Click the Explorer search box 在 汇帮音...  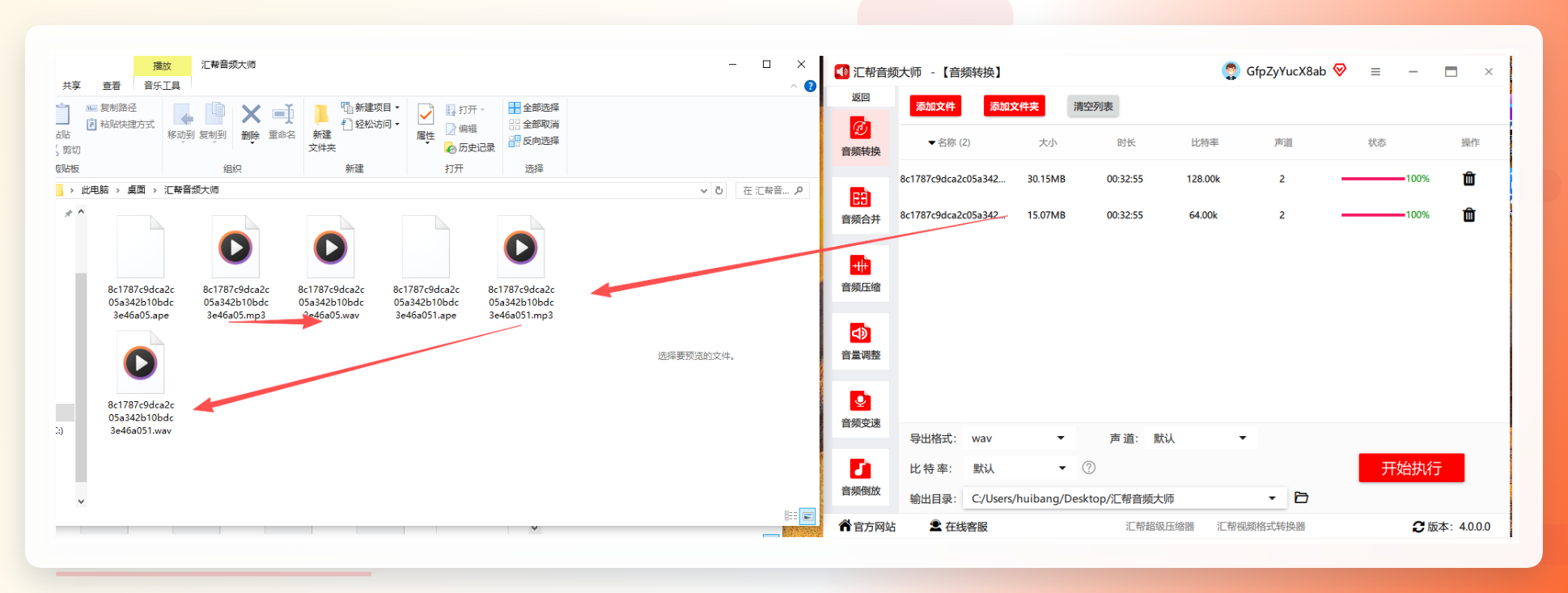pos(772,191)
